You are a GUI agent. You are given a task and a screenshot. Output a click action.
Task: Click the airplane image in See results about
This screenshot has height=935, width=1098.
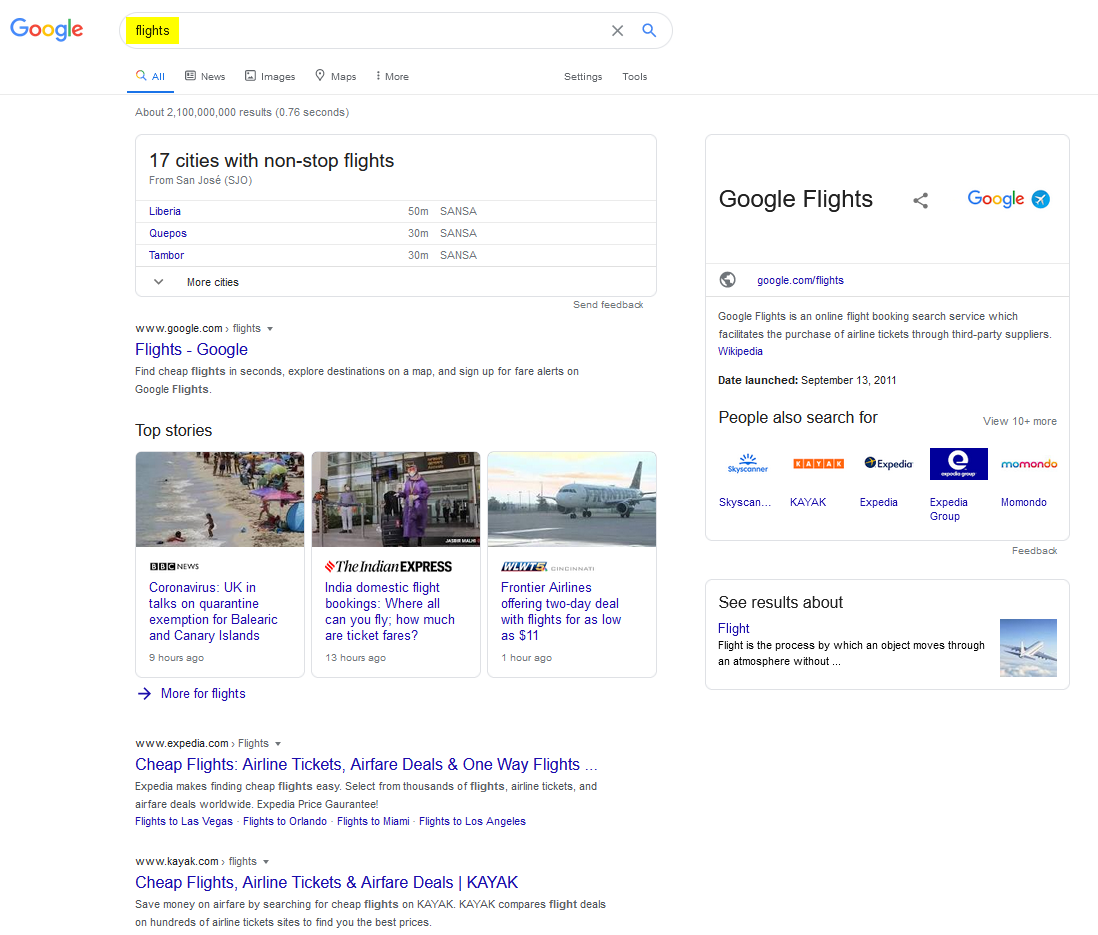pos(1028,648)
